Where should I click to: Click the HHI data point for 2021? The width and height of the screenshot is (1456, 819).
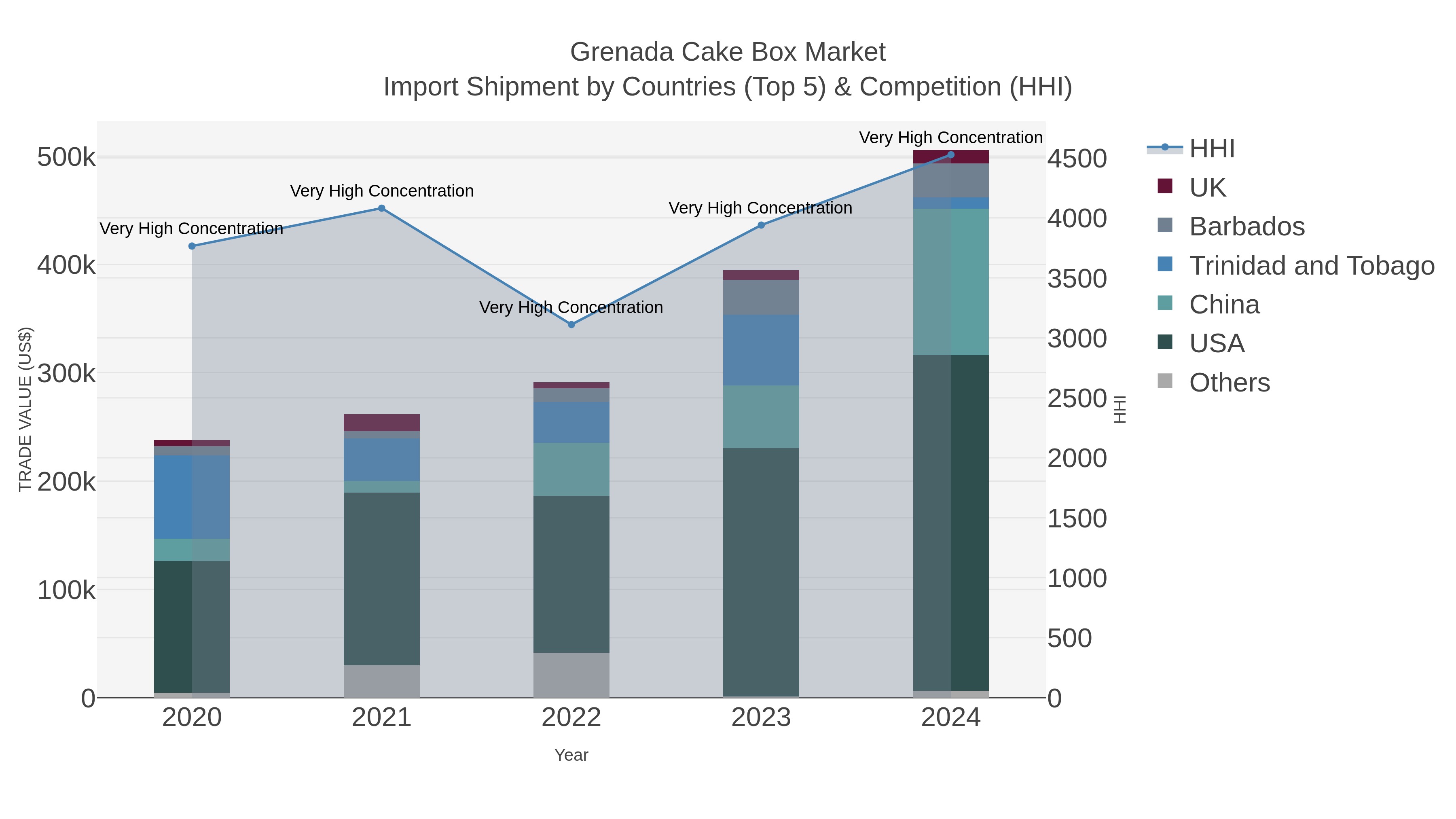click(381, 209)
